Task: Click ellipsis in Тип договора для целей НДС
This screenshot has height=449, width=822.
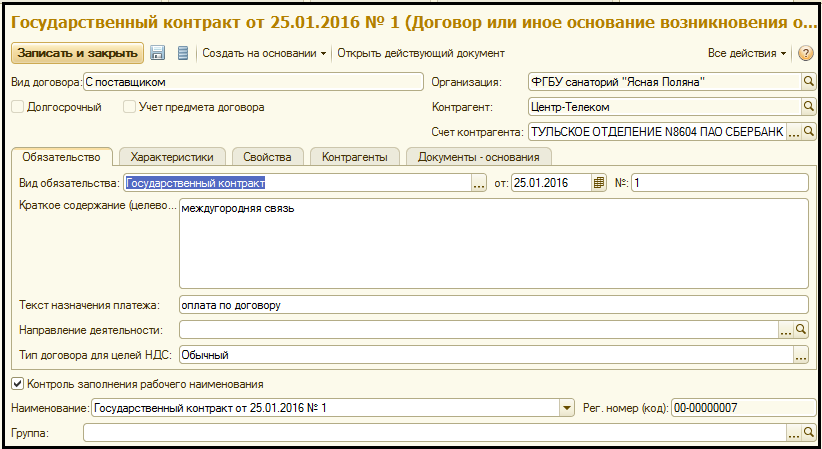Action: pyautogui.click(x=801, y=355)
